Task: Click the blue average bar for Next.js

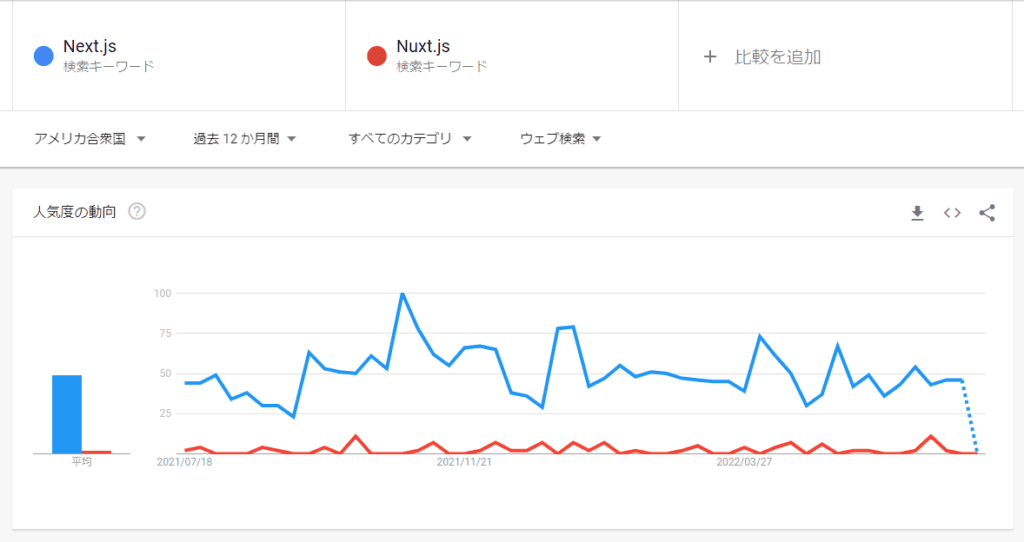Action: point(67,414)
